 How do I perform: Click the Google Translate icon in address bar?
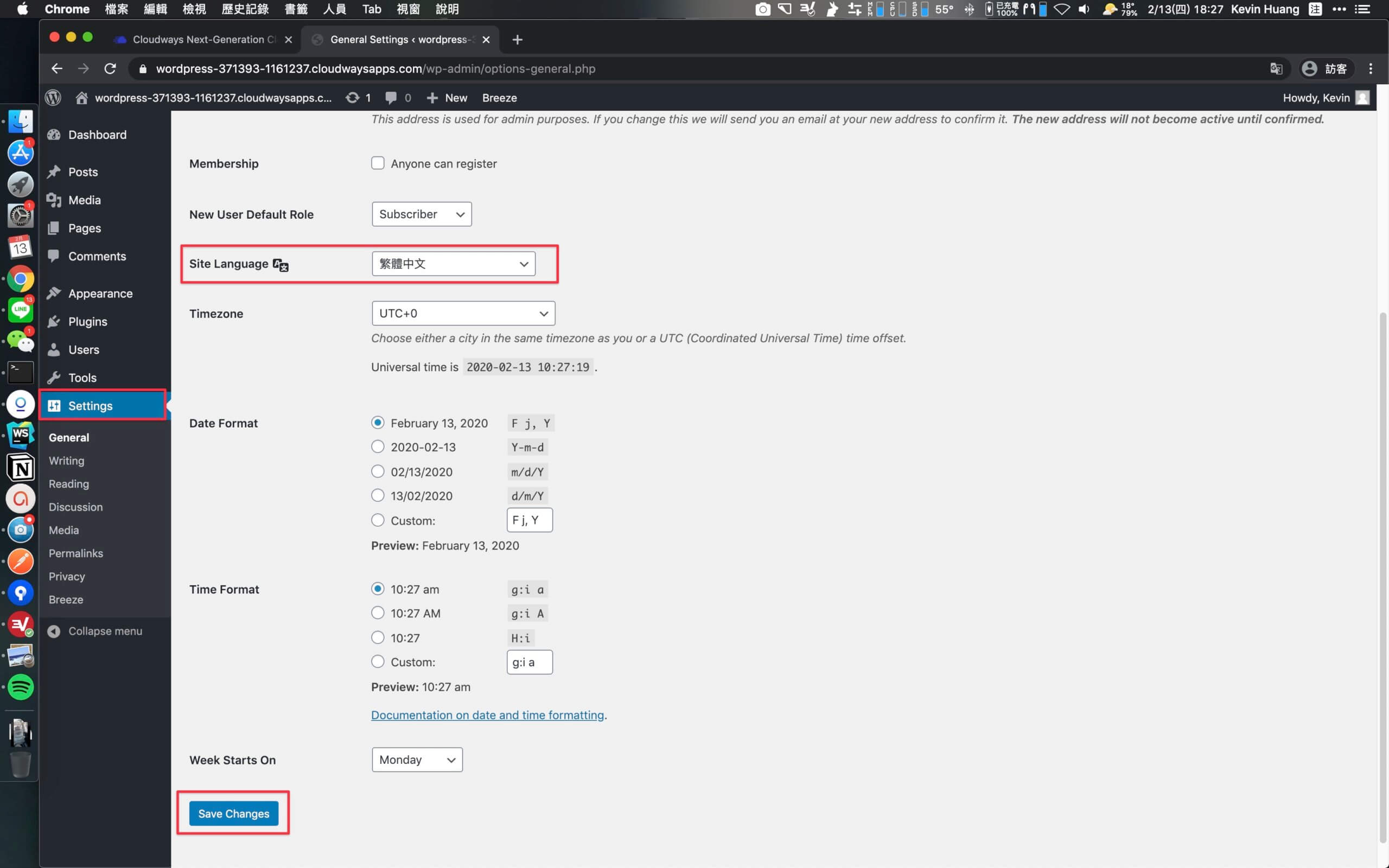click(1276, 69)
